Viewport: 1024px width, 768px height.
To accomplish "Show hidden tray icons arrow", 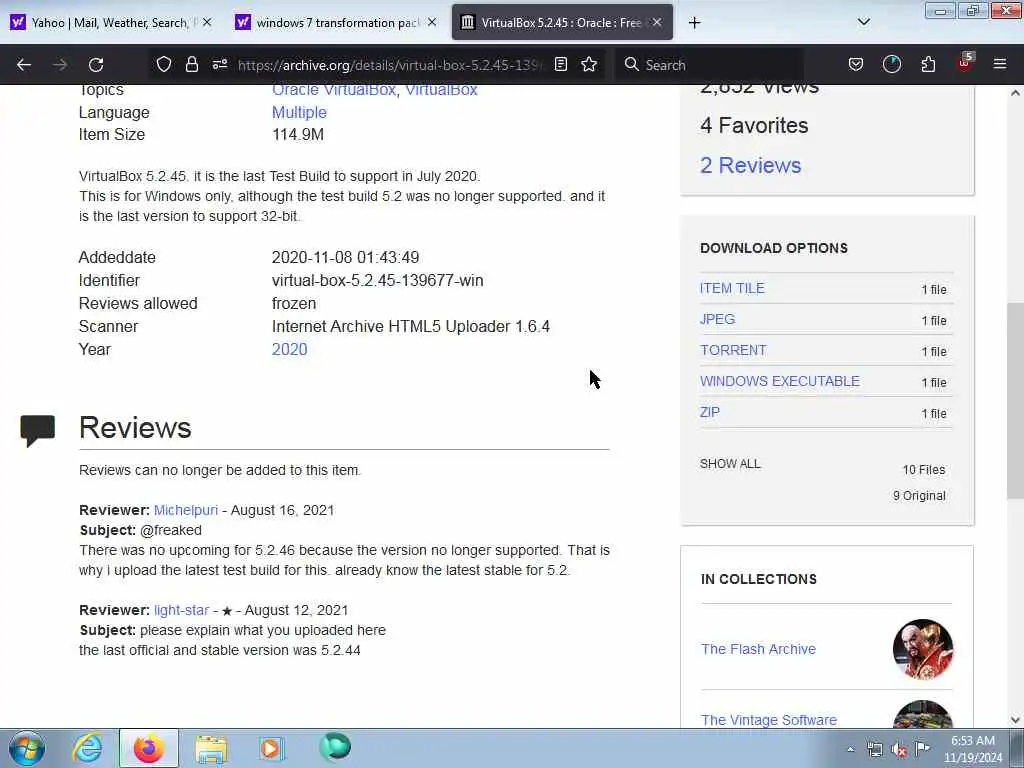I will (850, 749).
